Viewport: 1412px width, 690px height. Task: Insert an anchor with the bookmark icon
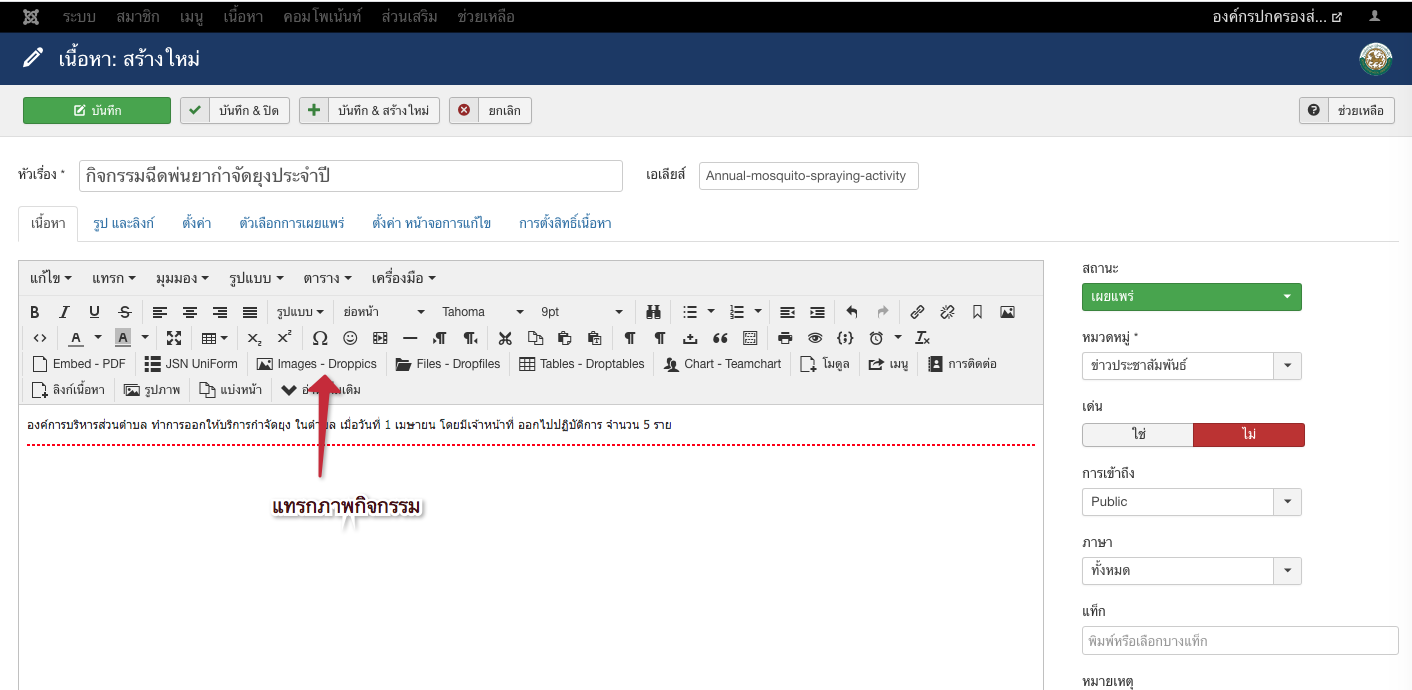click(978, 312)
